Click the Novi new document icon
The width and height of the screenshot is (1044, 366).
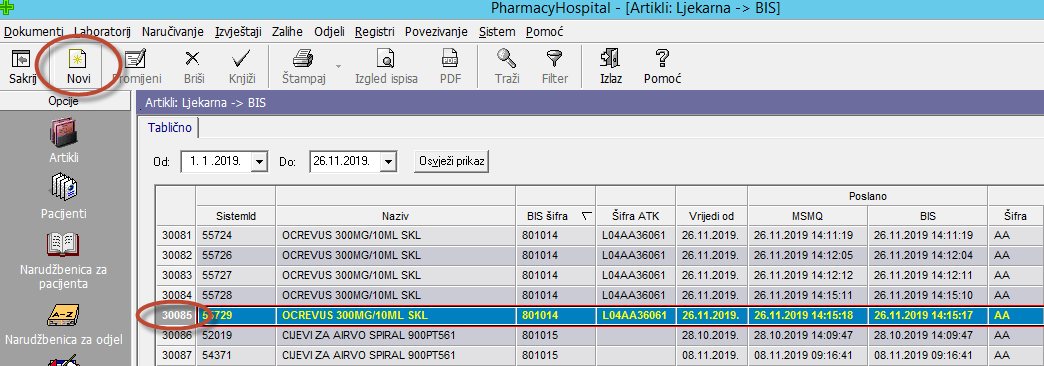[x=79, y=59]
